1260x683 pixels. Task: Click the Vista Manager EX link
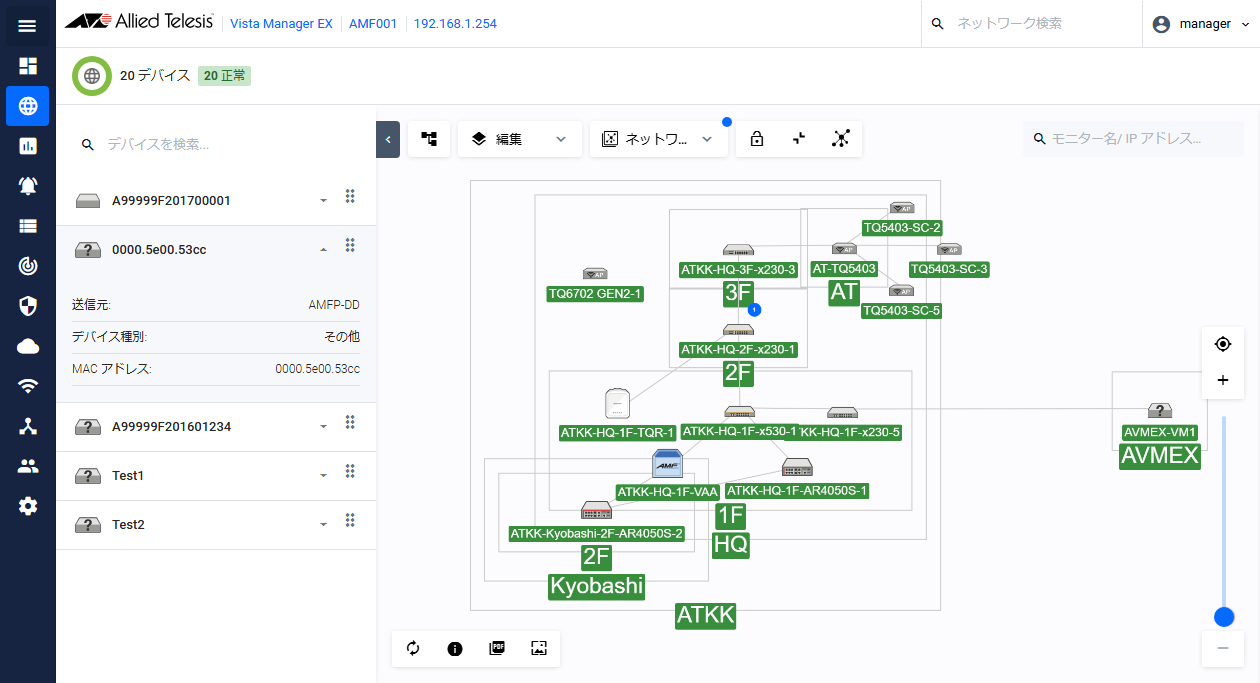[281, 24]
